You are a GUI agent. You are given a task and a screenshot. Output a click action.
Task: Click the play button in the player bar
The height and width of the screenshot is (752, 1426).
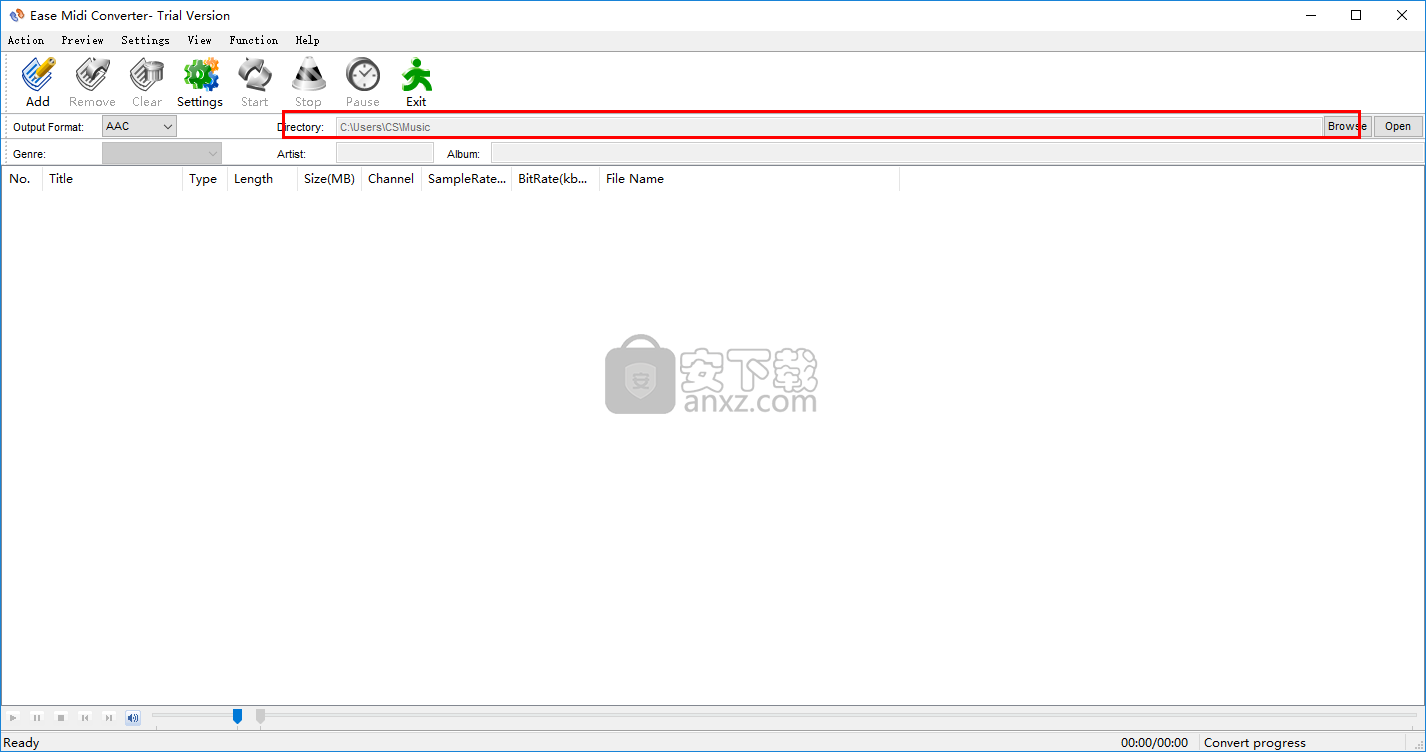click(x=13, y=717)
